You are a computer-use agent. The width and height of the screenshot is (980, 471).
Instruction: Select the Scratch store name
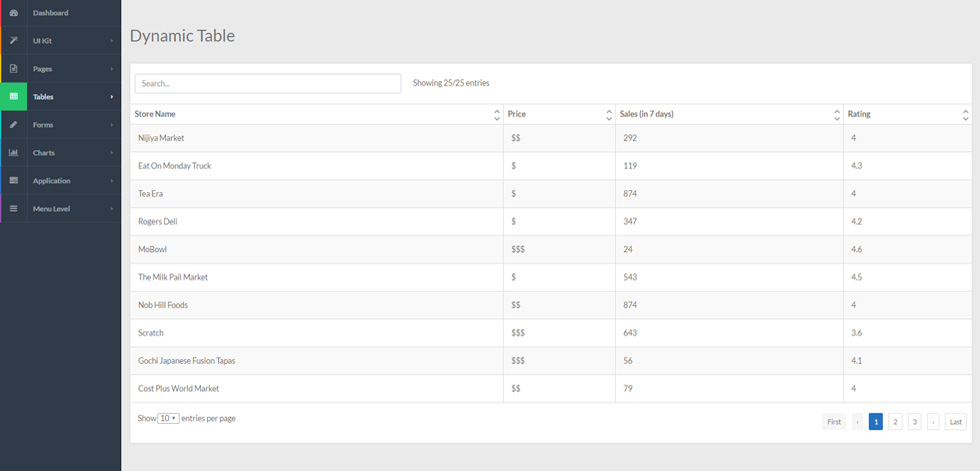point(151,333)
